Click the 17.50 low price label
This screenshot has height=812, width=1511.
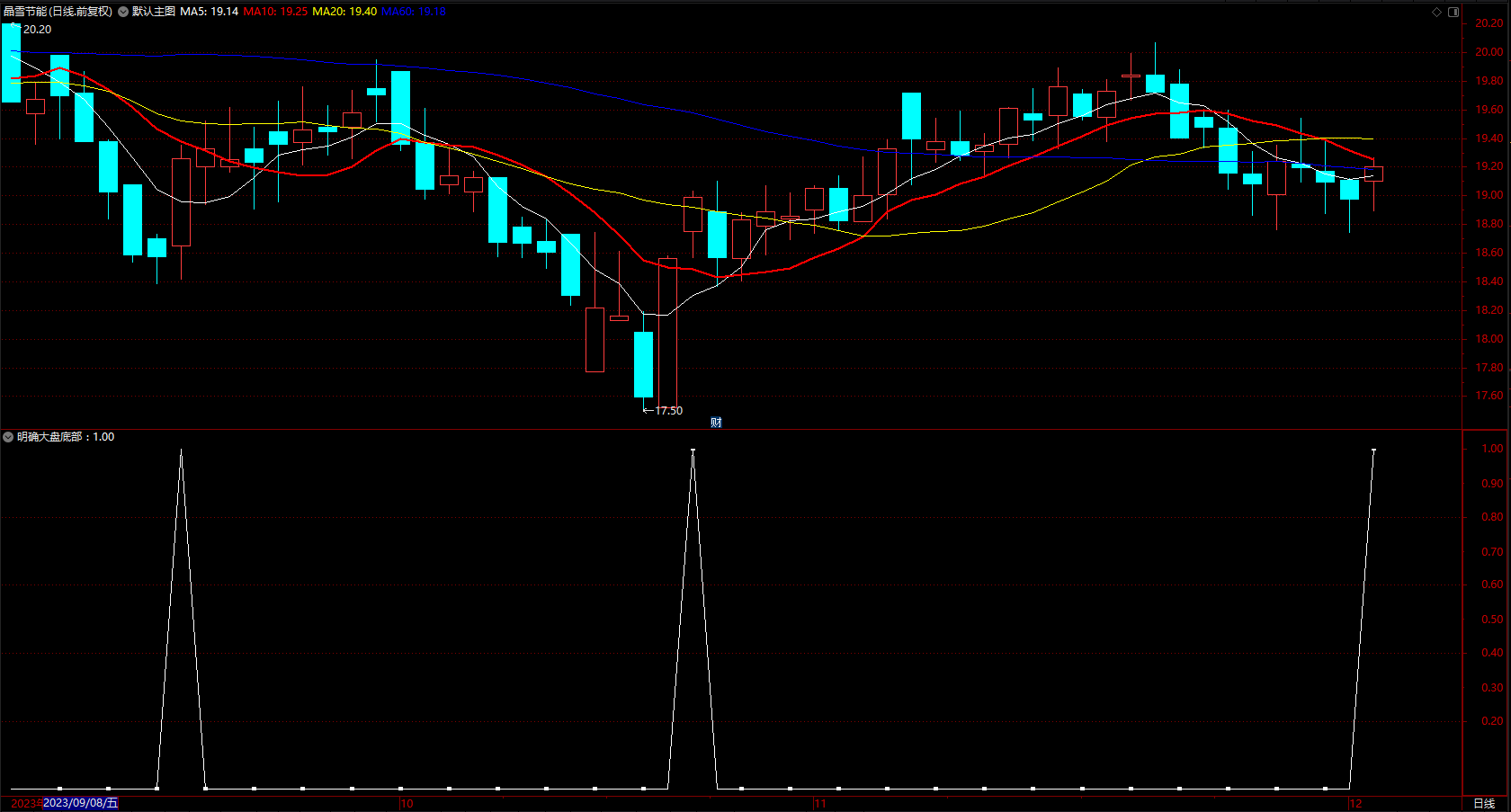point(668,411)
